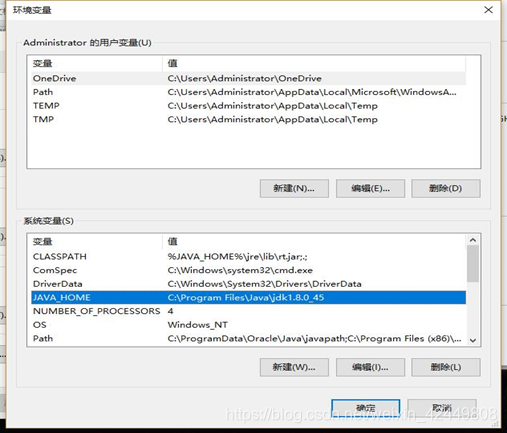The width and height of the screenshot is (507, 433).
Task: Click 新建(W)... button for system variables
Action: [x=294, y=367]
